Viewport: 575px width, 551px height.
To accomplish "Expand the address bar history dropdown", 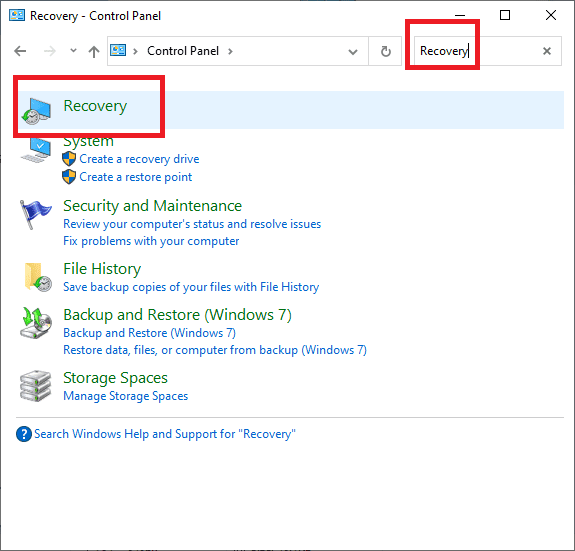I will point(353,52).
